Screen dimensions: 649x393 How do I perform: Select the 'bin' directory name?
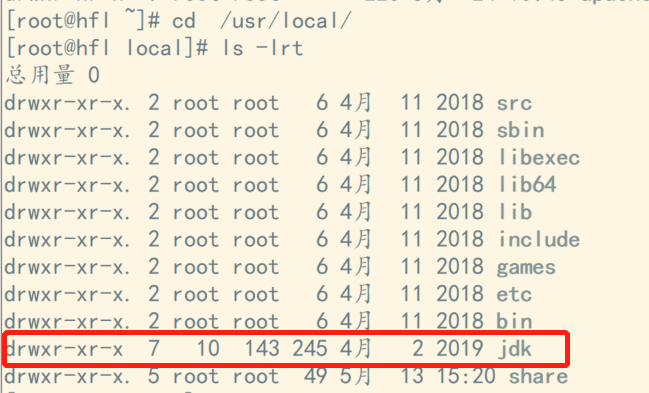[514, 321]
